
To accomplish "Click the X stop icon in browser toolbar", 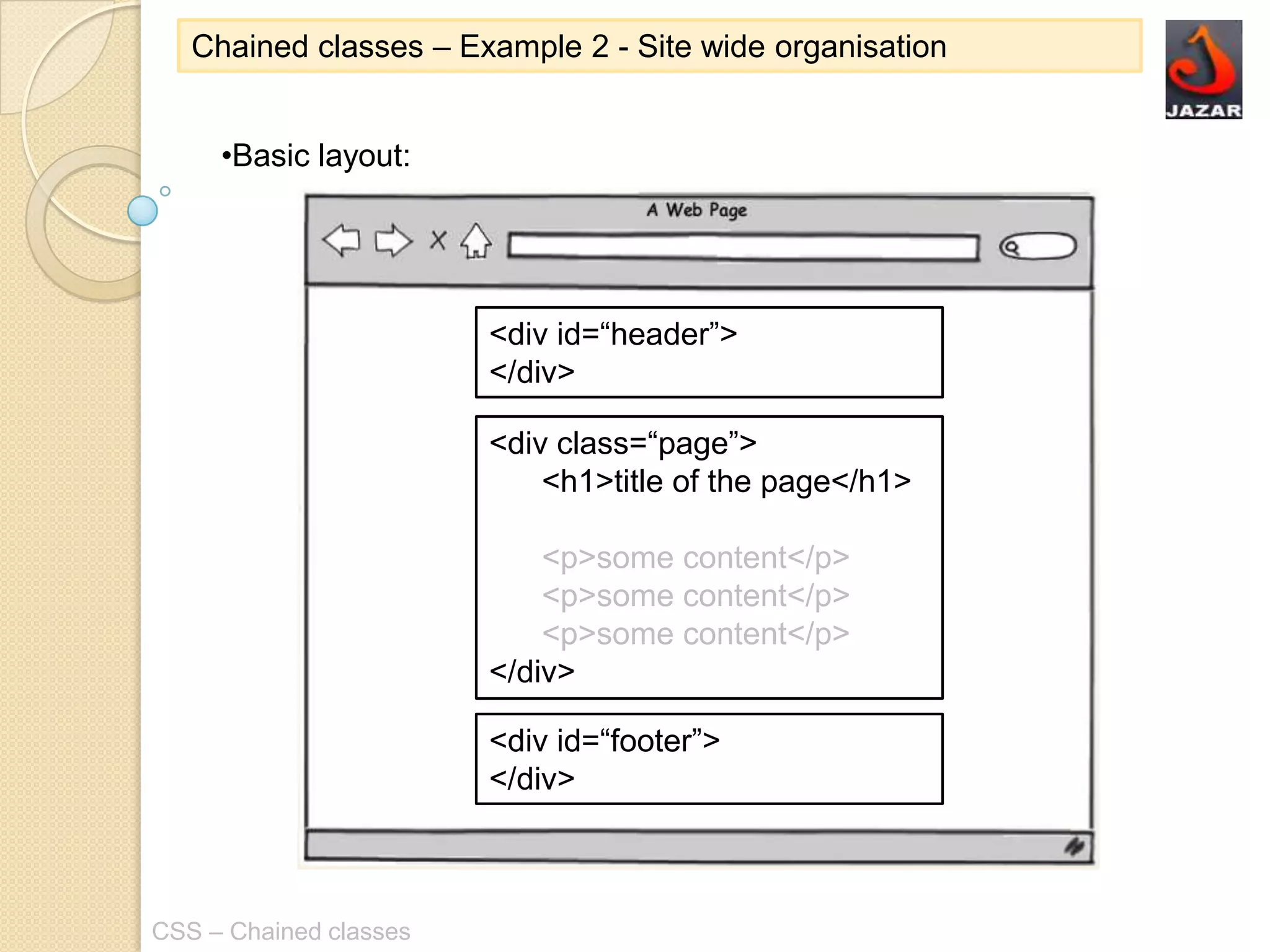I will click(438, 240).
